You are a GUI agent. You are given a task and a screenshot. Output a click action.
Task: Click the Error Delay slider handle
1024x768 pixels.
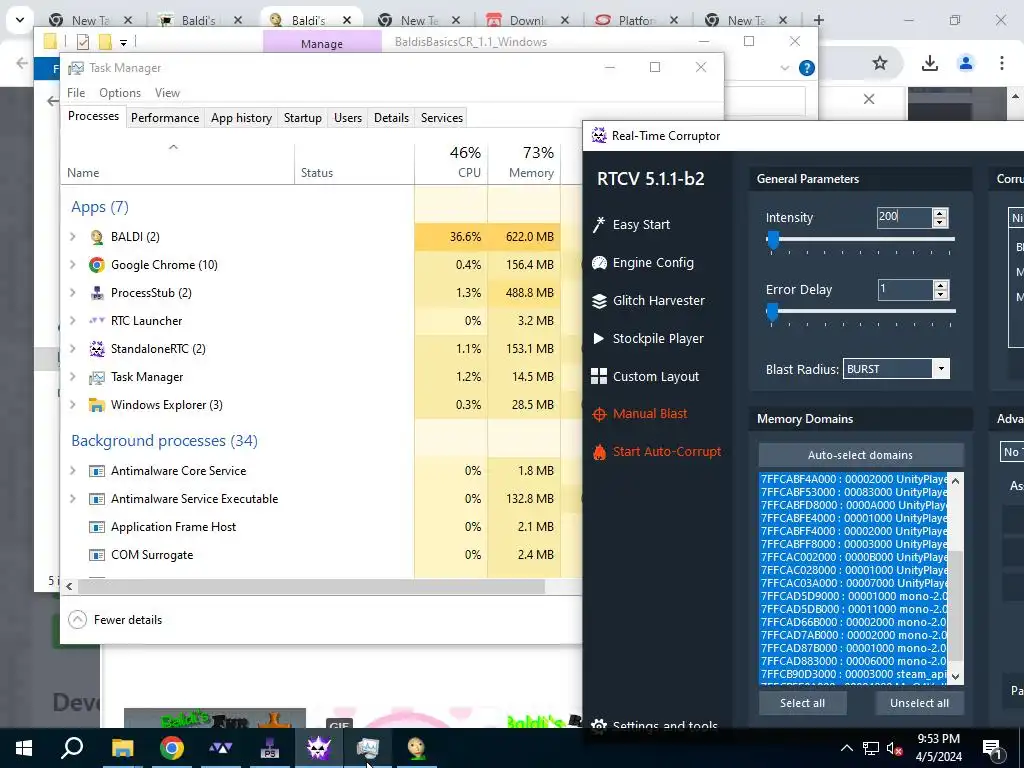point(772,312)
